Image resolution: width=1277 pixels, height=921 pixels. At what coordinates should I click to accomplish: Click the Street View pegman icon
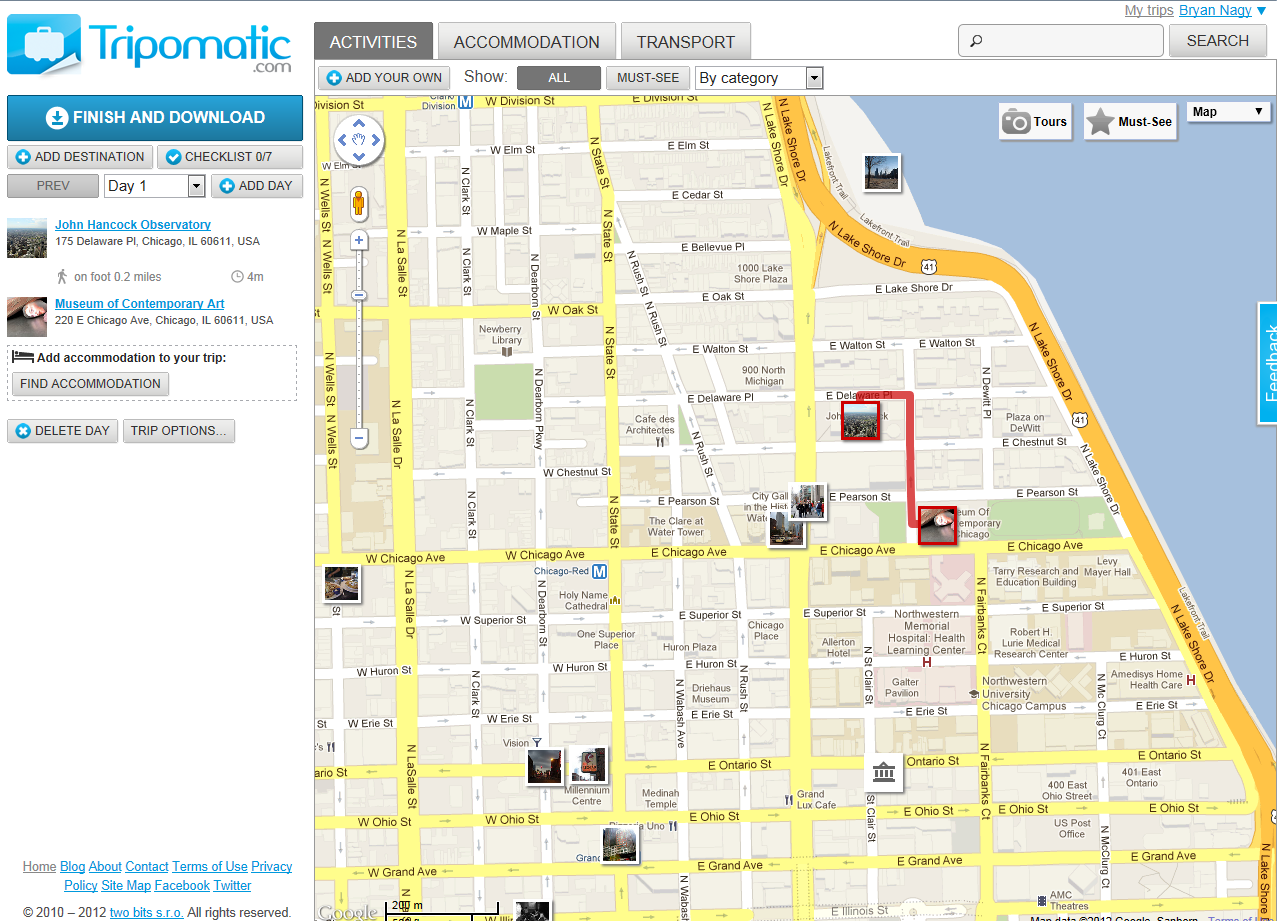click(359, 203)
